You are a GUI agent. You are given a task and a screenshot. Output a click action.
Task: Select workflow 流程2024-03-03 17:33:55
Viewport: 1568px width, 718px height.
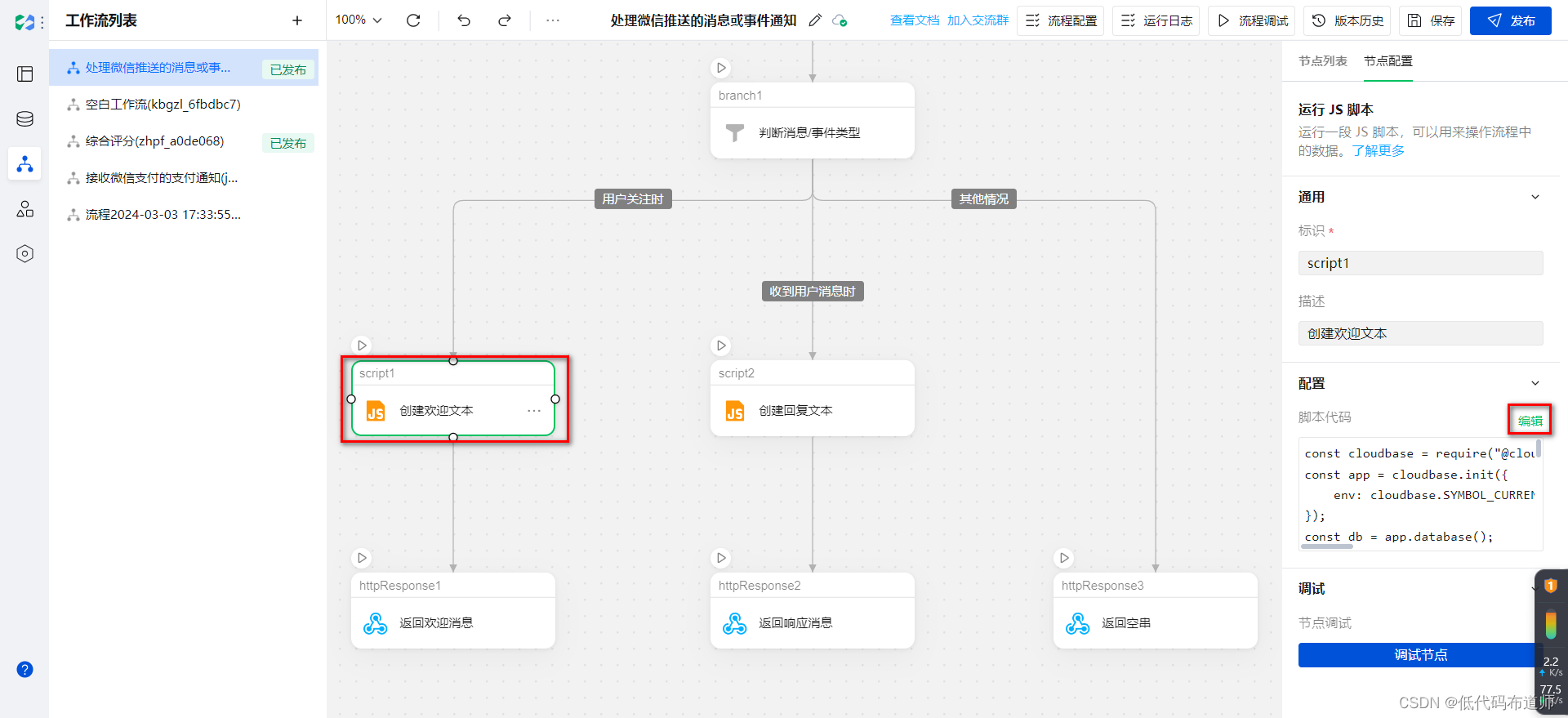coord(184,215)
